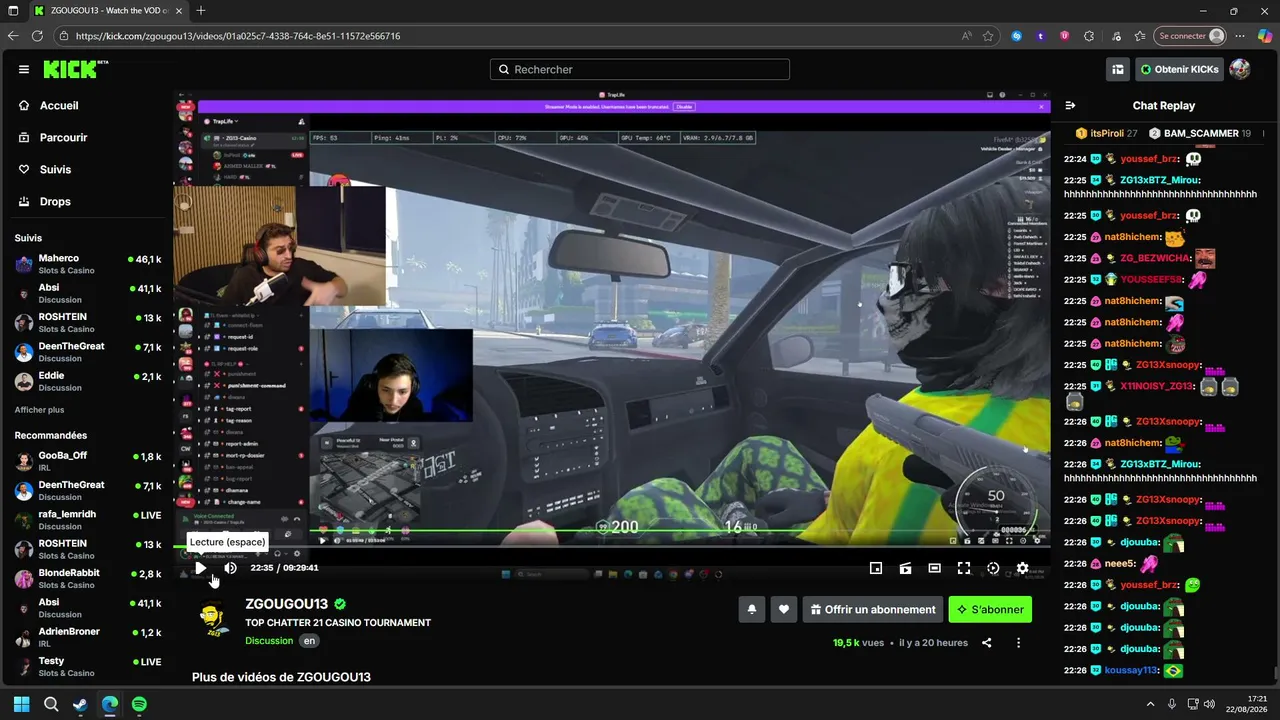This screenshot has width=1280, height=720.
Task: Seek on the video progress bar
Action: point(612,547)
